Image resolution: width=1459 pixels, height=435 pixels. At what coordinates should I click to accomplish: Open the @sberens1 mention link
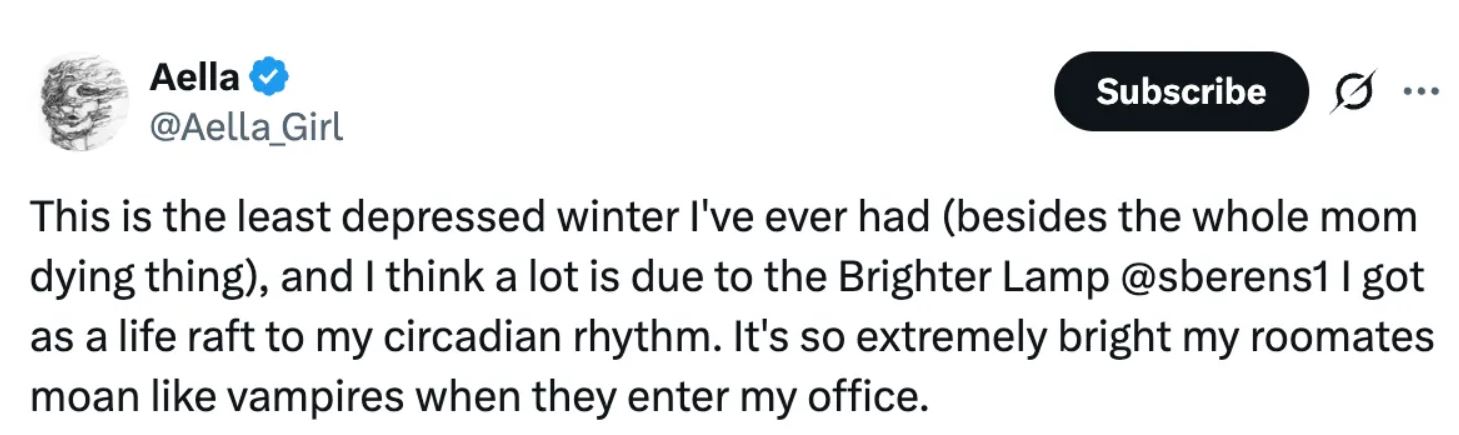(1205, 277)
